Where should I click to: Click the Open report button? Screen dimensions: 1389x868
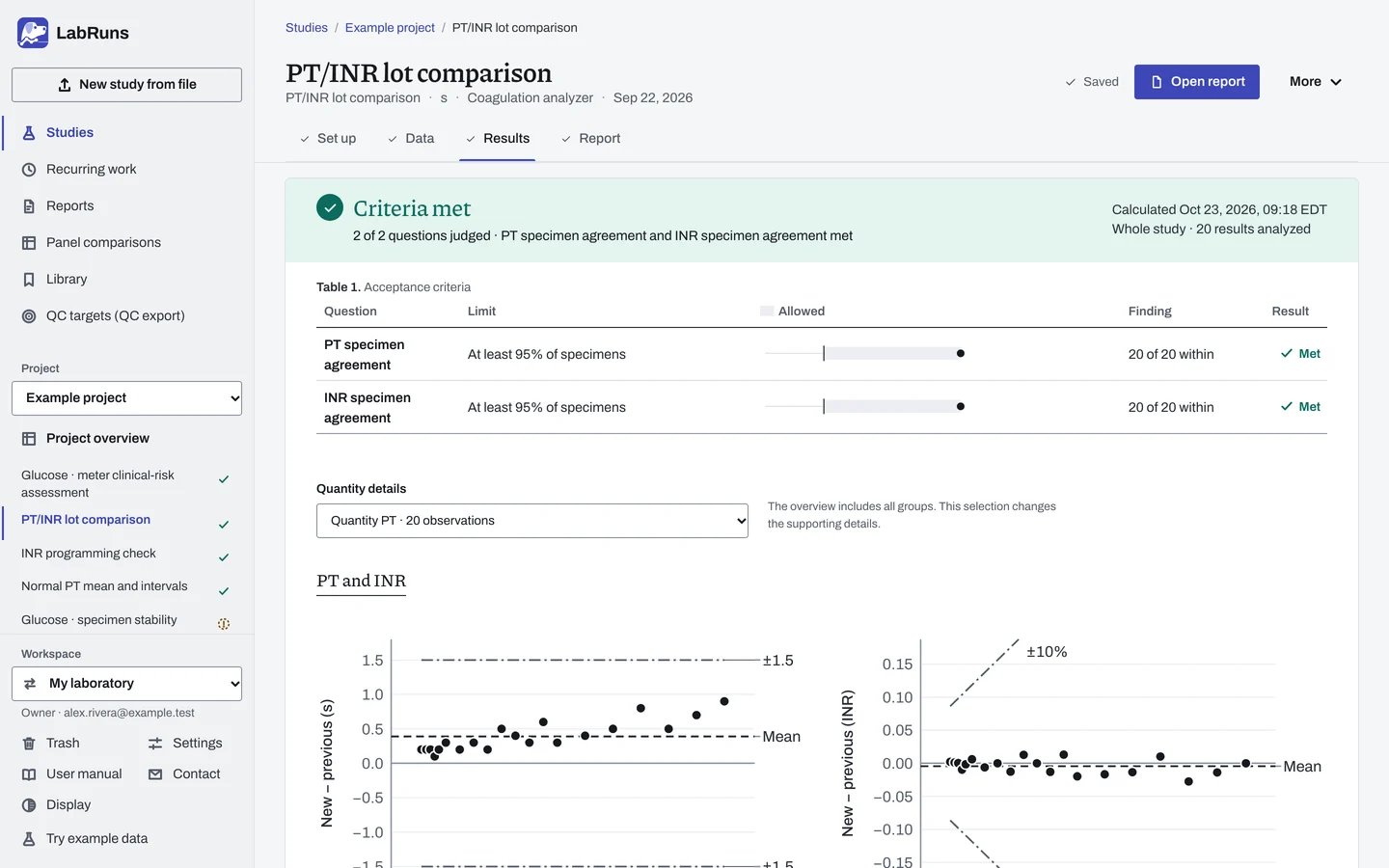coord(1197,82)
